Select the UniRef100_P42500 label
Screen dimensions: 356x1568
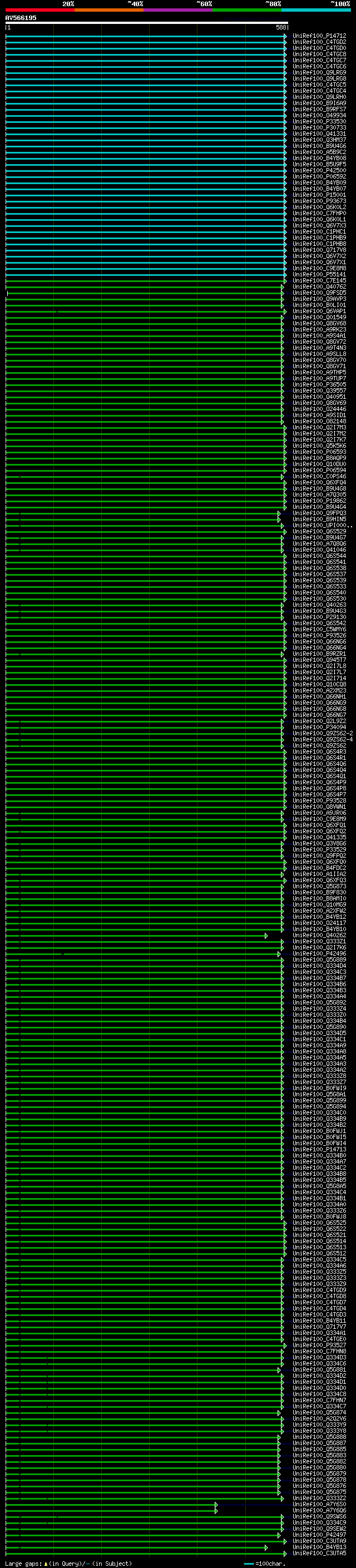tap(319, 170)
